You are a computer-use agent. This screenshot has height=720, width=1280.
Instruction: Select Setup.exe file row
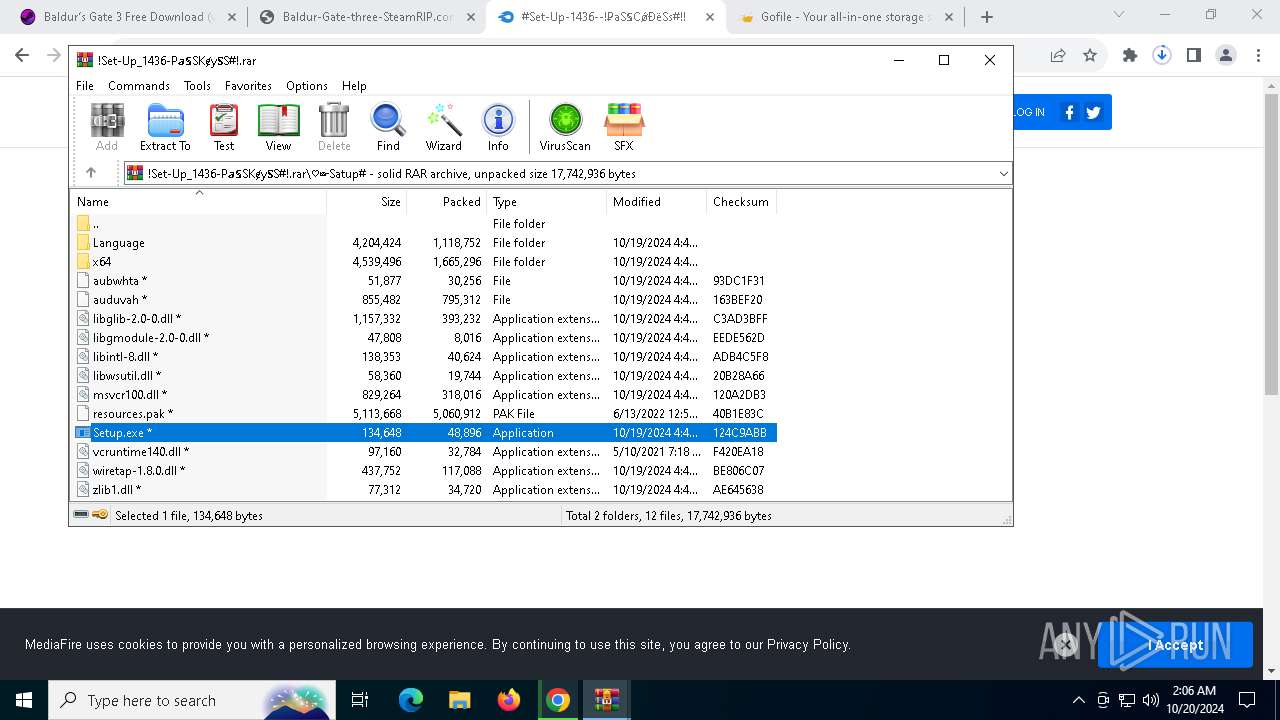(426, 433)
